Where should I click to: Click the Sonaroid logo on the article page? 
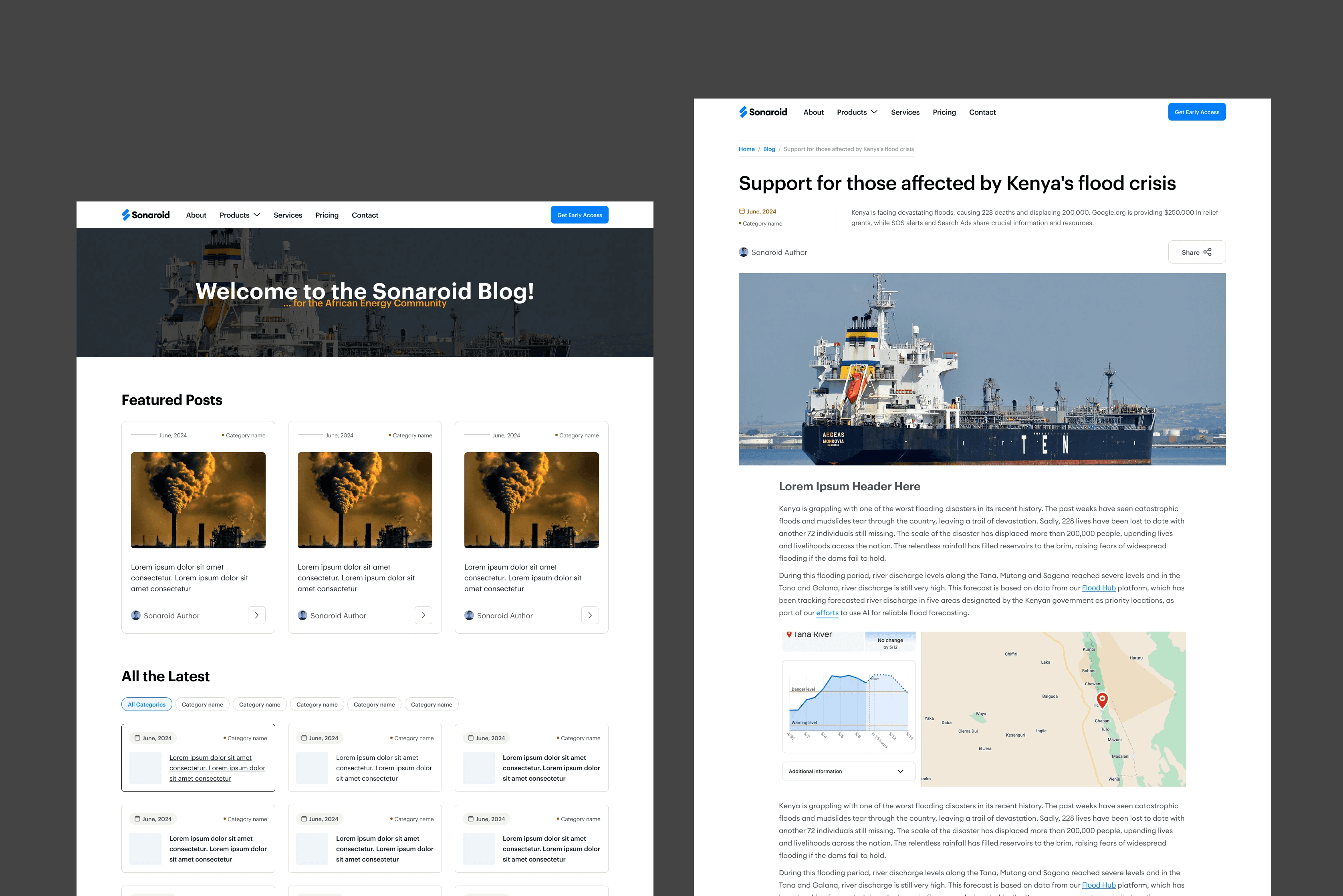point(763,112)
